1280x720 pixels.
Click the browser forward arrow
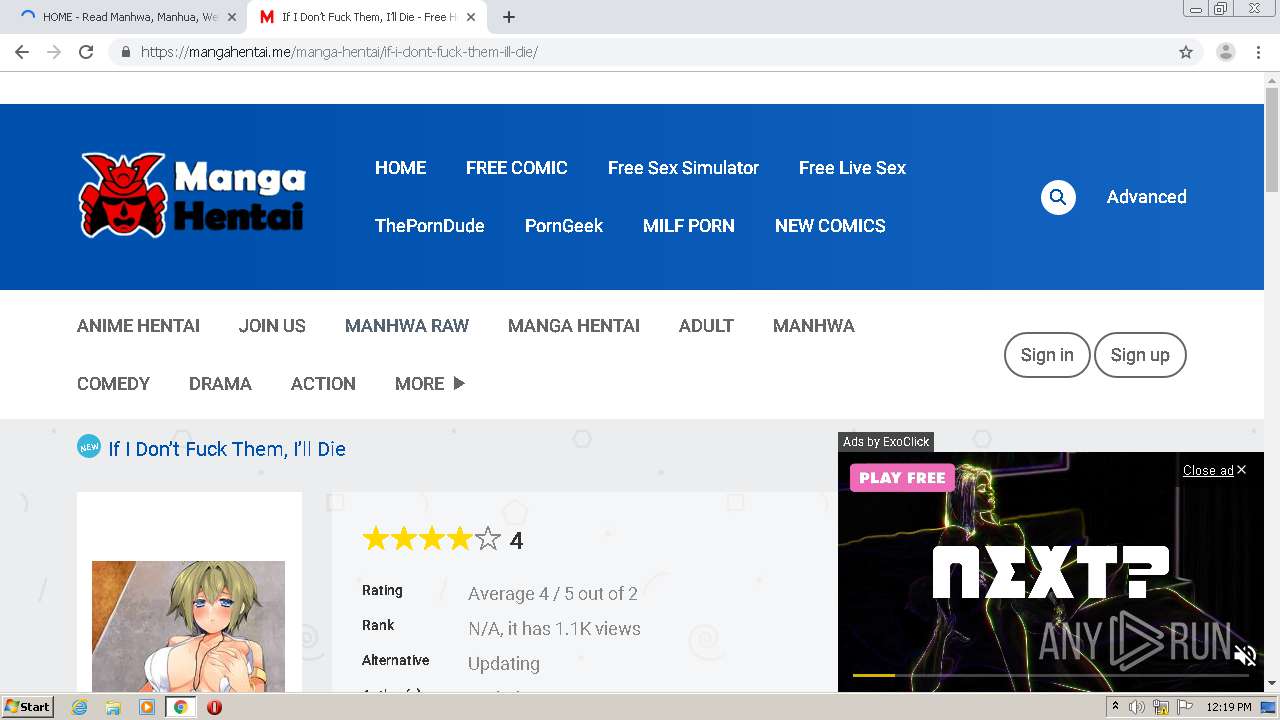54,52
